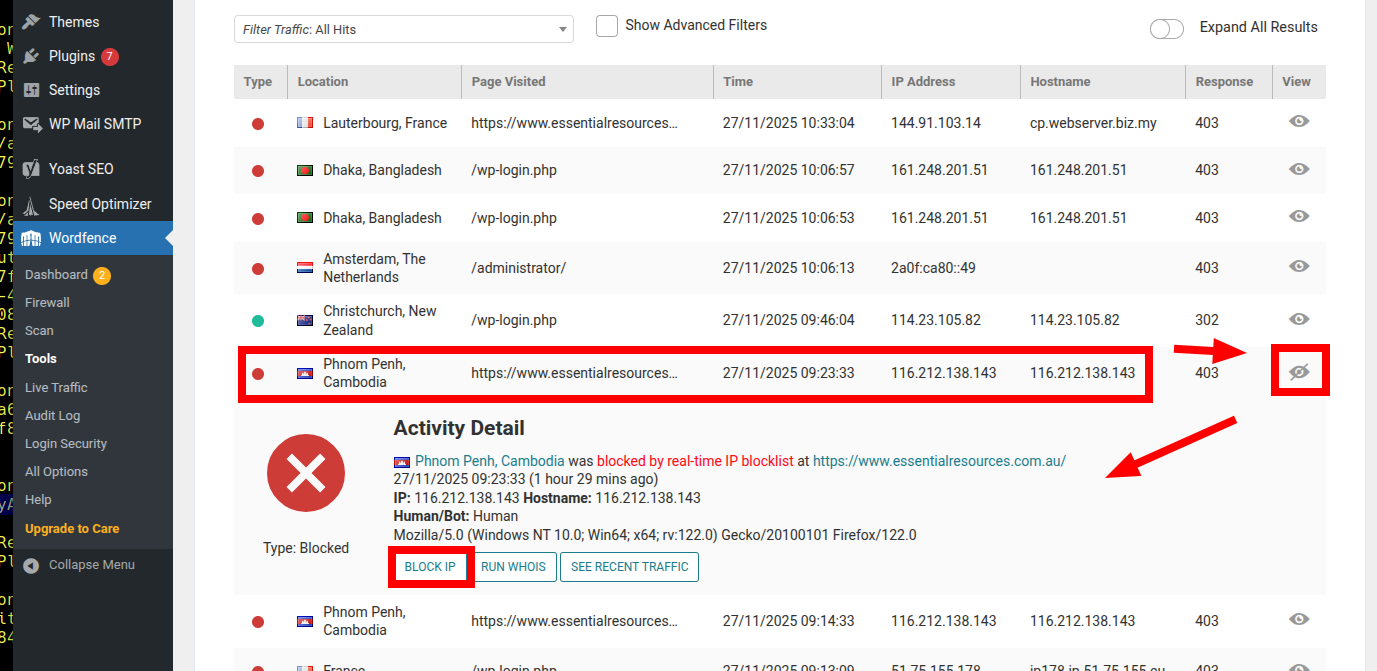Open the Plugins menu item
This screenshot has width=1377, height=671.
click(72, 56)
